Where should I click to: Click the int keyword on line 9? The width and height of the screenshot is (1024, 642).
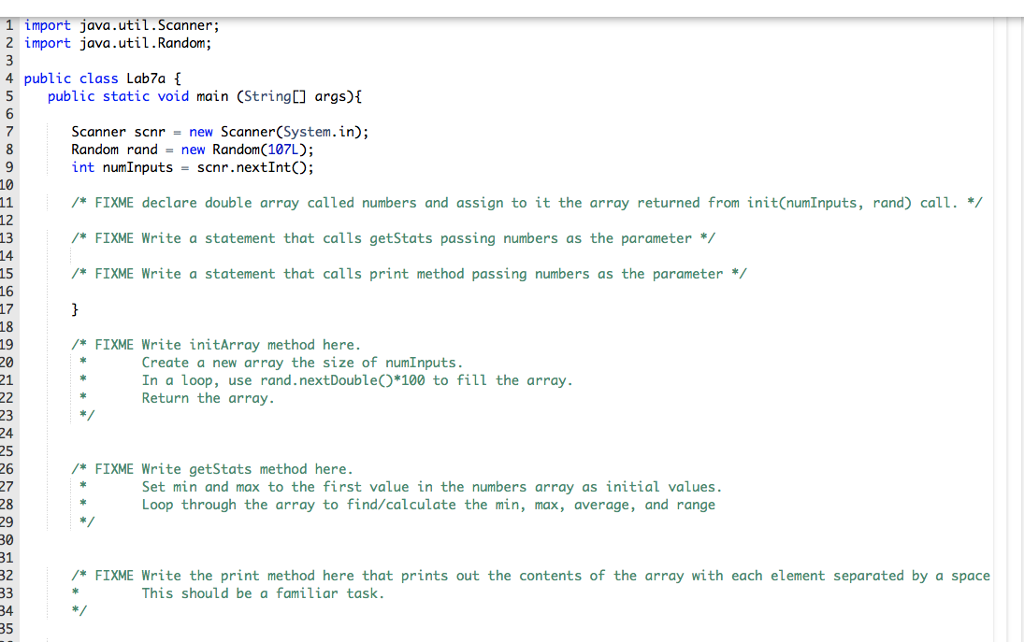[x=82, y=166]
